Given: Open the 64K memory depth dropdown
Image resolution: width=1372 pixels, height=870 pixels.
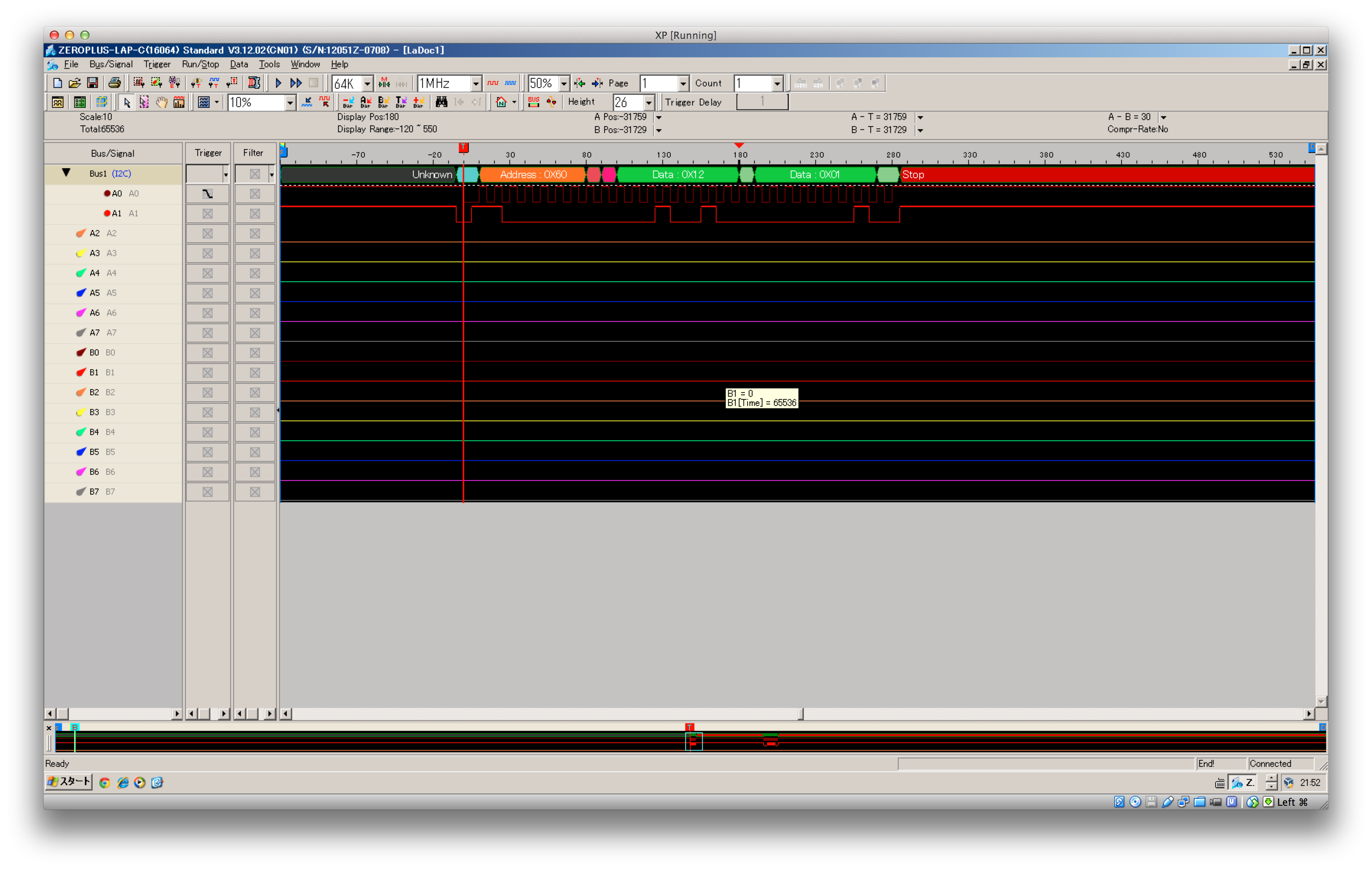Looking at the screenshot, I should pyautogui.click(x=367, y=84).
